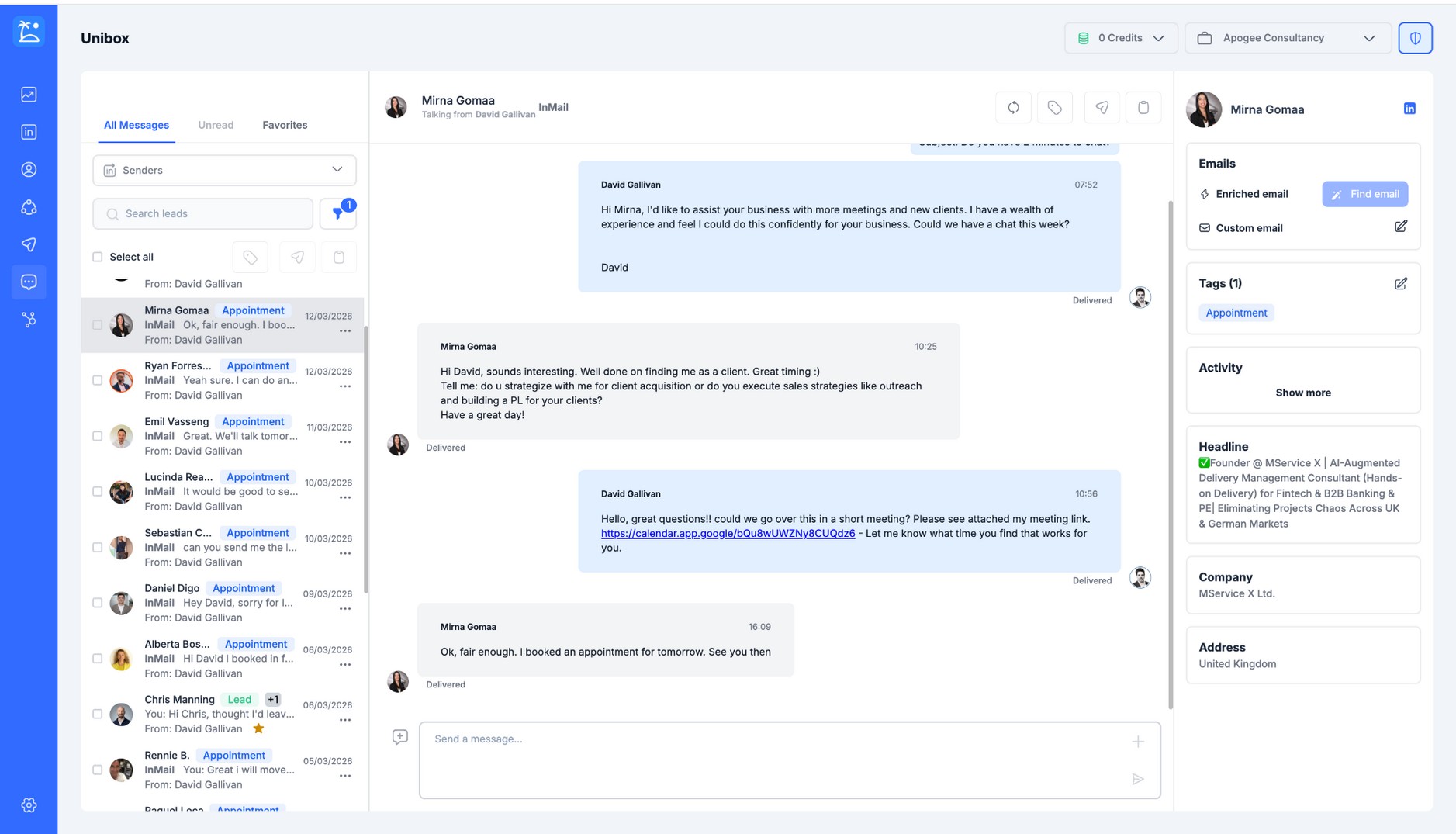Open the Apogee Consultancy workspace dropdown
The width and height of the screenshot is (1456, 834).
1288,38
